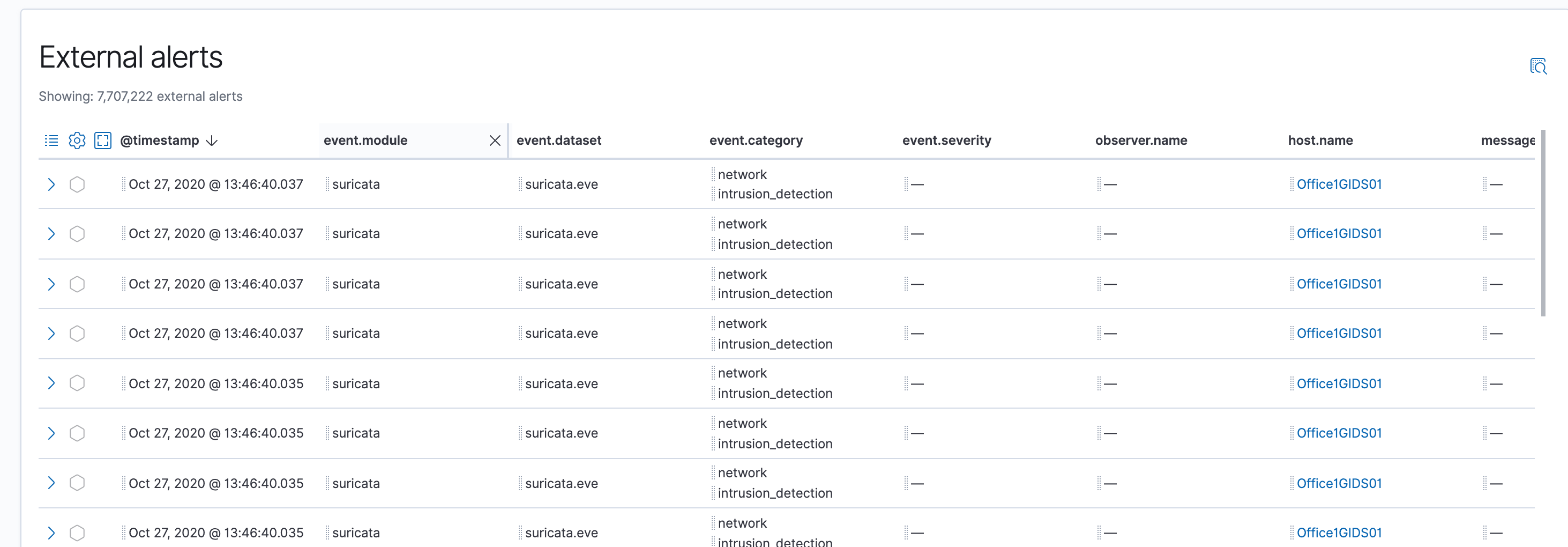Click the host.name column header
This screenshot has height=547, width=1568.
point(1320,141)
